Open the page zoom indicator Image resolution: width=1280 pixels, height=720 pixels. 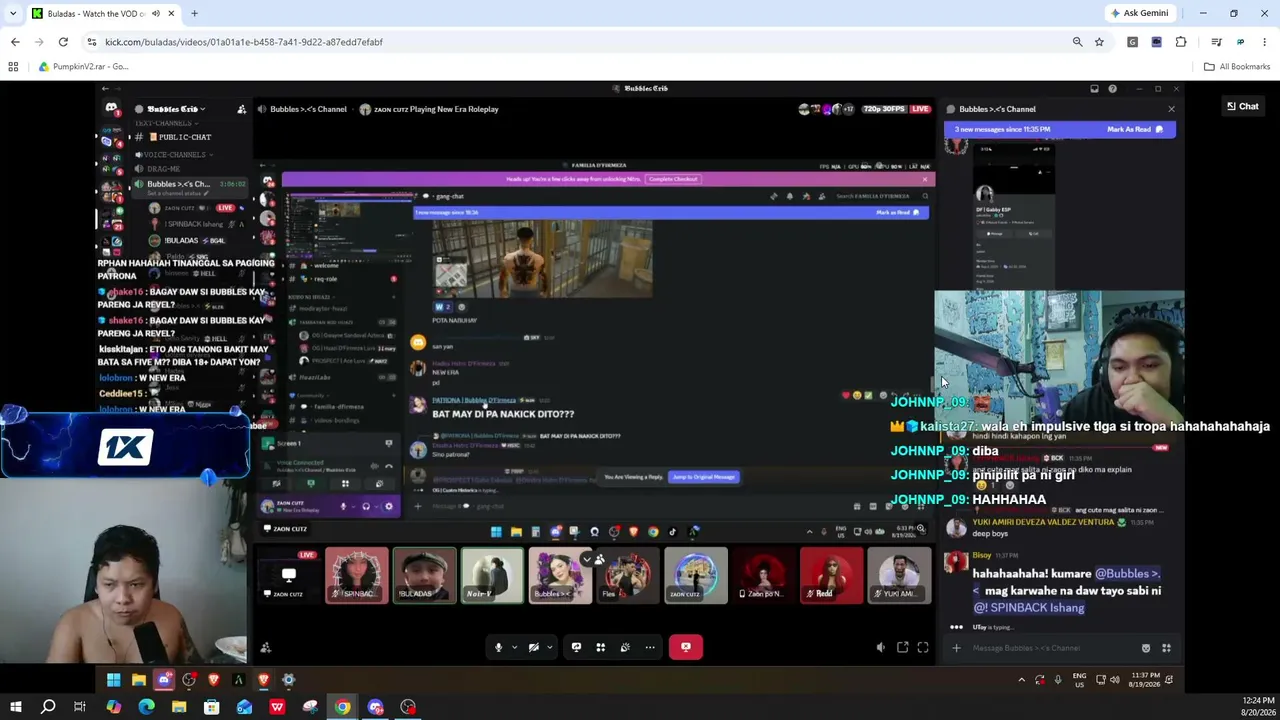coord(1077,42)
